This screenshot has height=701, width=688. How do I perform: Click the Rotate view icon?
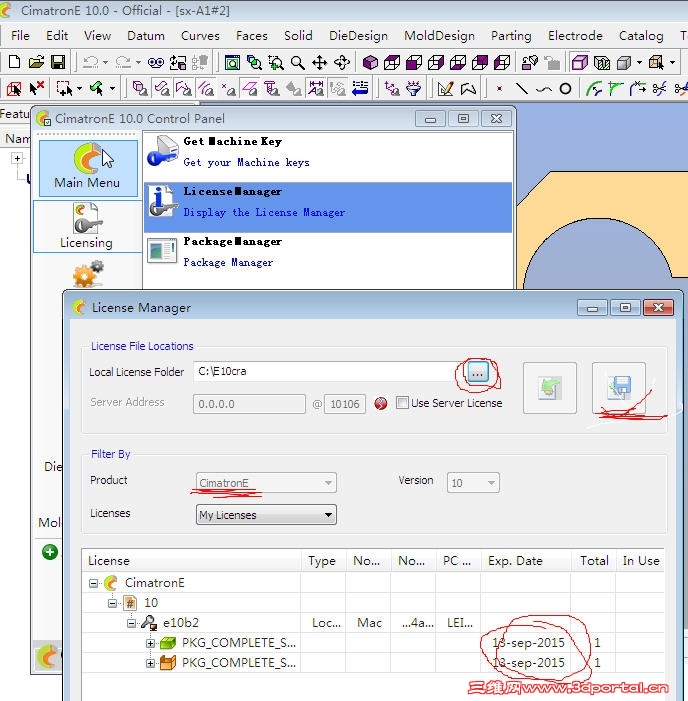(x=342, y=63)
